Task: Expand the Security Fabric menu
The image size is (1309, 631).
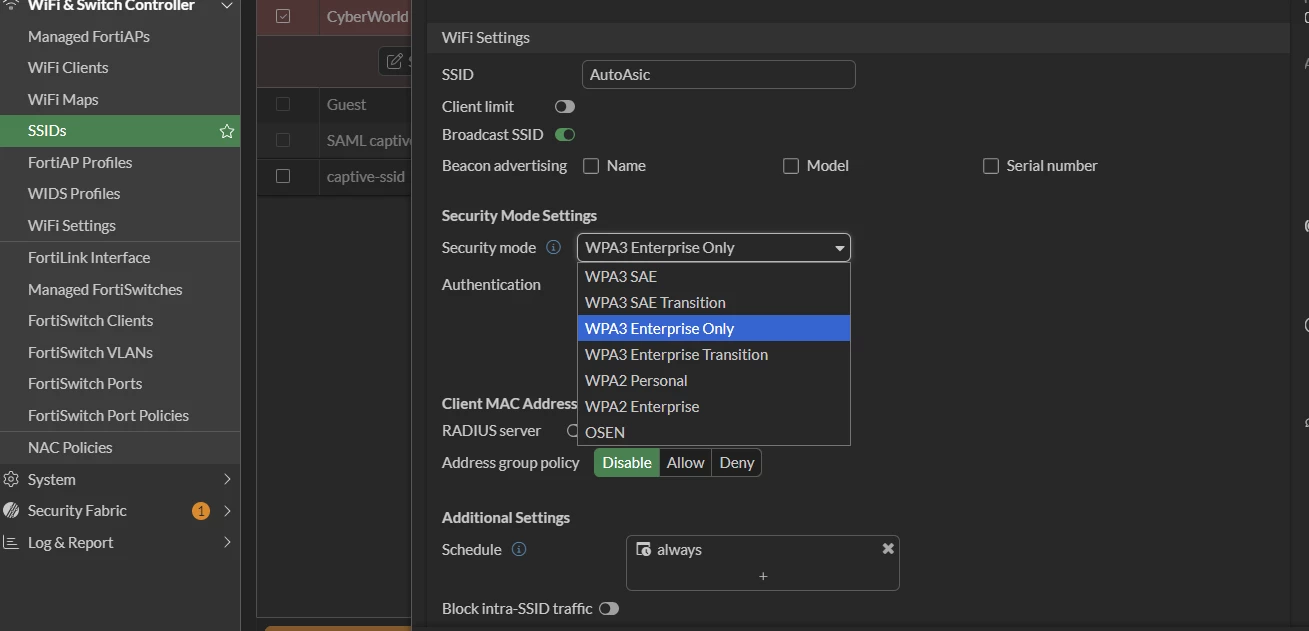Action: click(227, 511)
